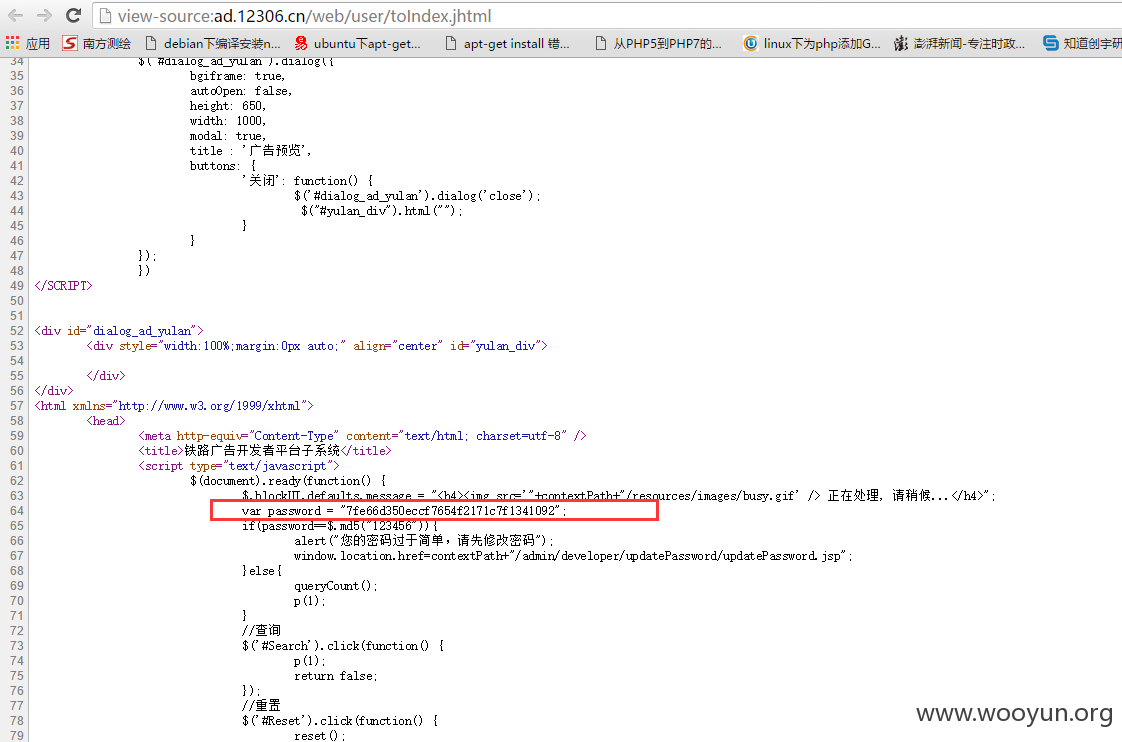
Task: Open the apt-get install 错 bookmark
Action: [x=507, y=44]
